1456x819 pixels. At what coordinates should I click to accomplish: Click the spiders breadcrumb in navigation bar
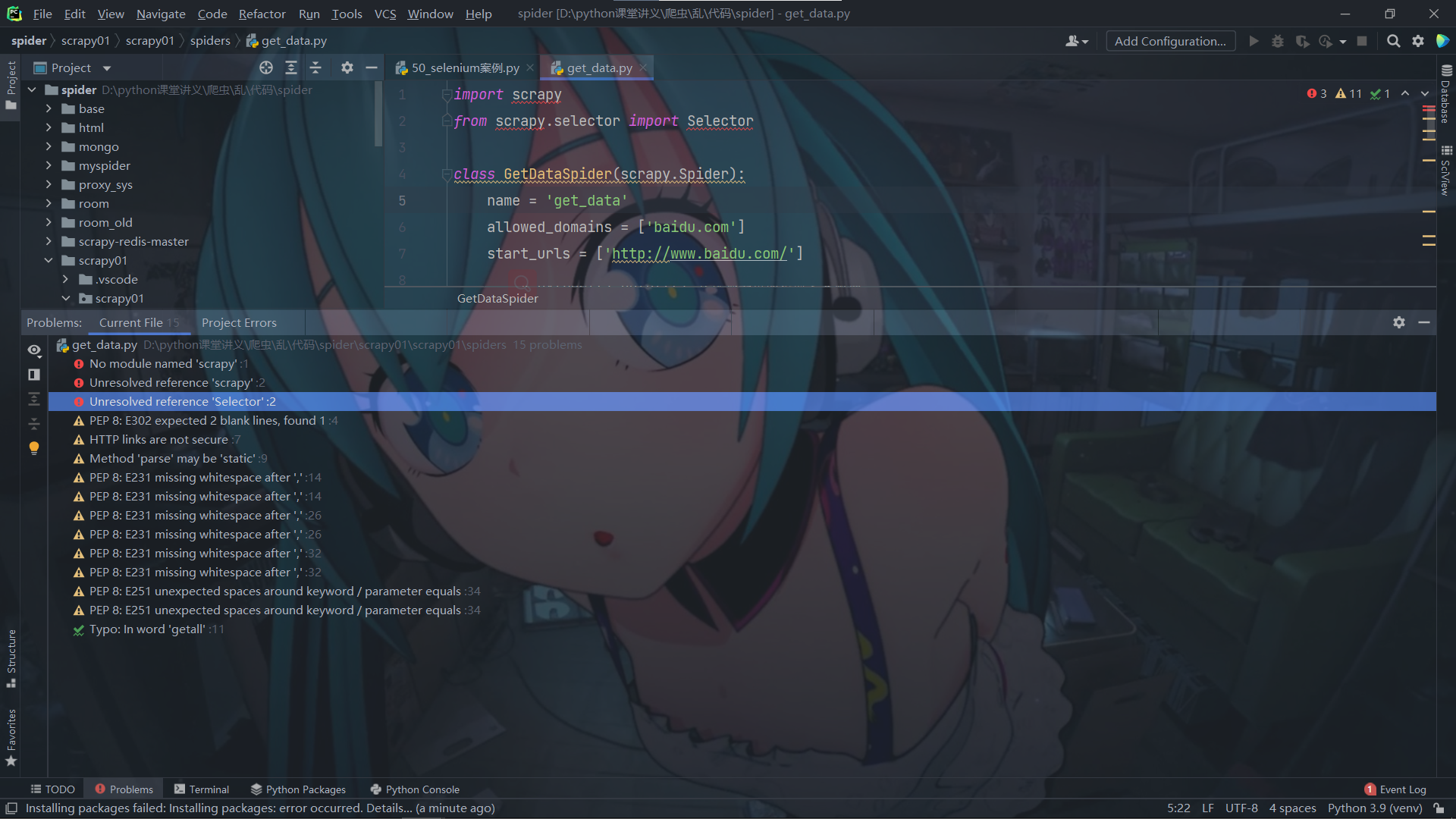click(x=210, y=41)
